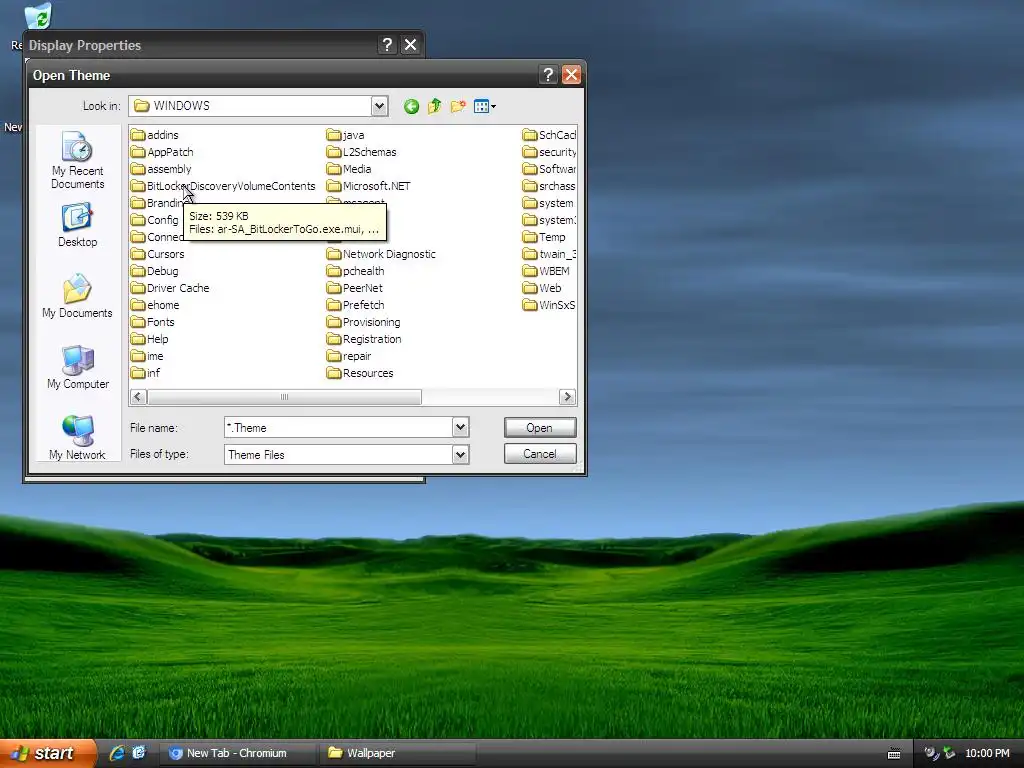The width and height of the screenshot is (1024, 768).
Task: Click the Open Theme dialog help button
Action: pos(548,75)
